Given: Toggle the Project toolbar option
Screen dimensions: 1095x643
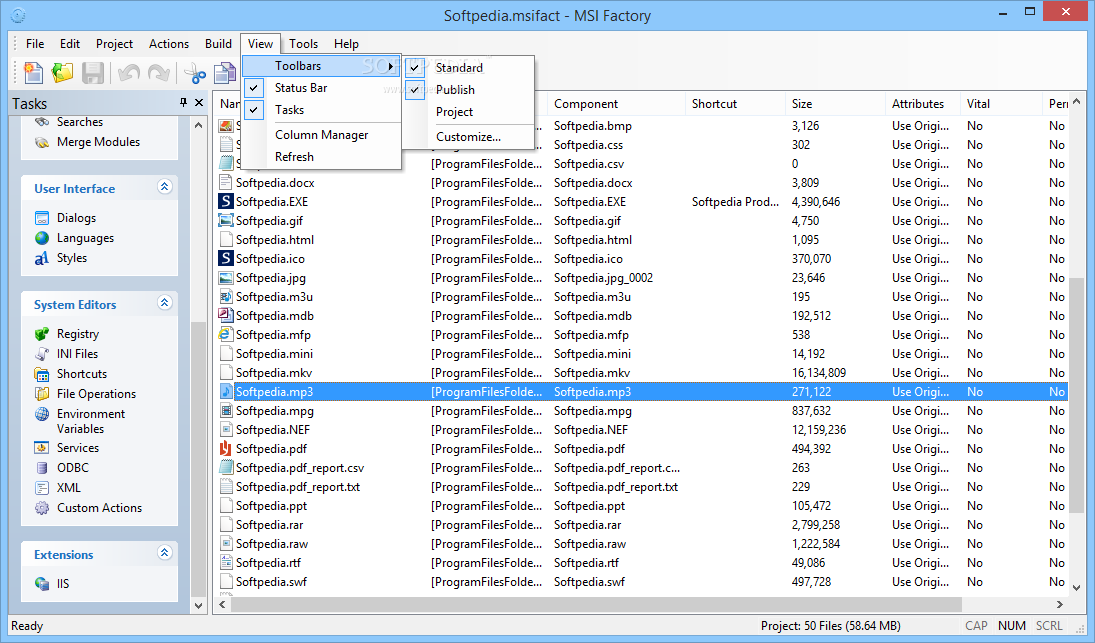Looking at the screenshot, I should click(x=471, y=112).
